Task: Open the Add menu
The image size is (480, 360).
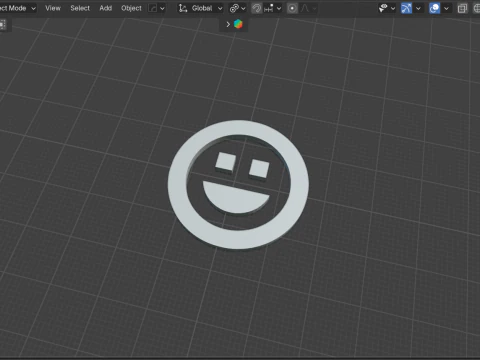Action: click(105, 8)
